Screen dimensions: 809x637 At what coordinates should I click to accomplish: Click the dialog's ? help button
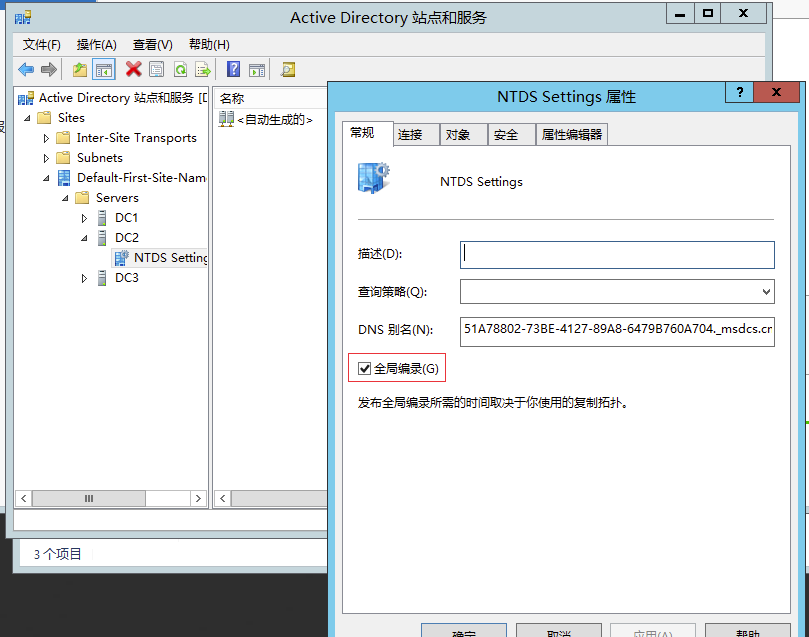point(739,92)
